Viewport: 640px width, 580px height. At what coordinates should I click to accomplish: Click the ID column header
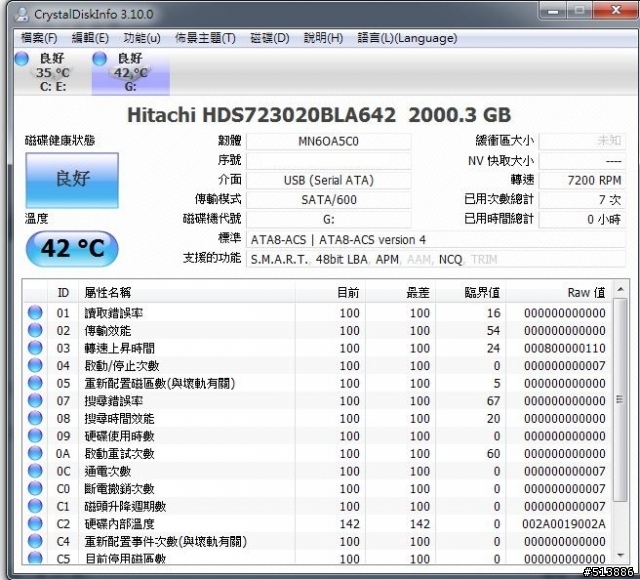(x=63, y=293)
